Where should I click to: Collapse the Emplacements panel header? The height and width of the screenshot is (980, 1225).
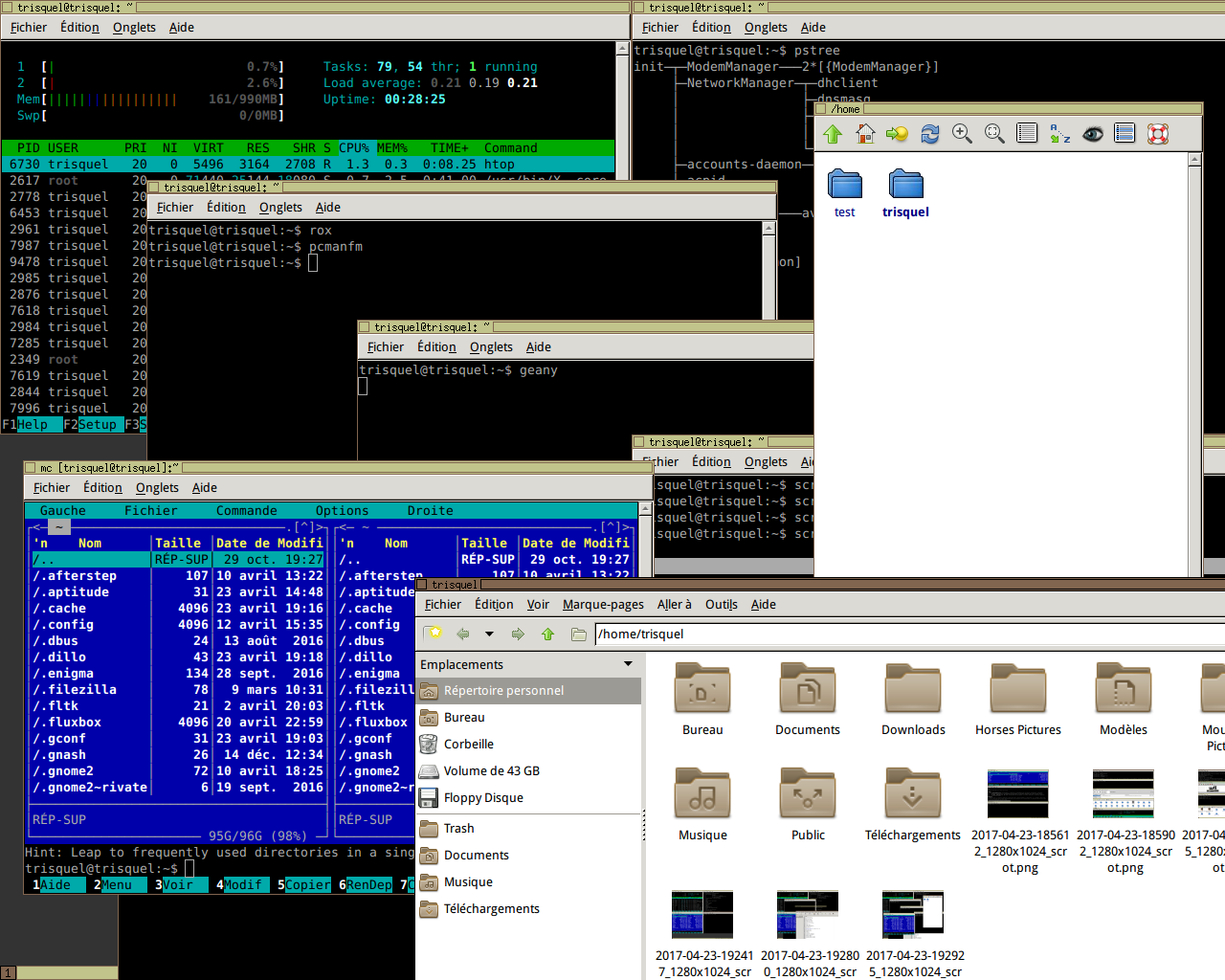point(629,663)
